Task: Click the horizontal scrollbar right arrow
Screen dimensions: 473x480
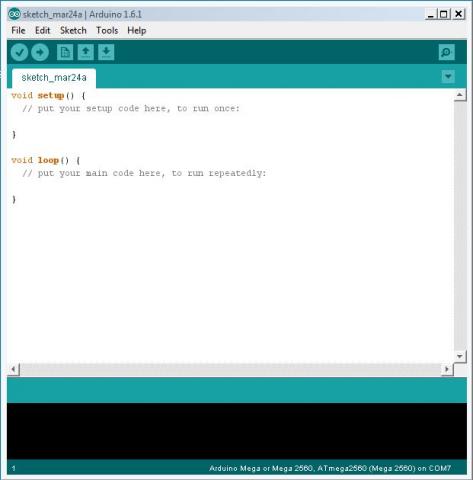Action: point(447,369)
